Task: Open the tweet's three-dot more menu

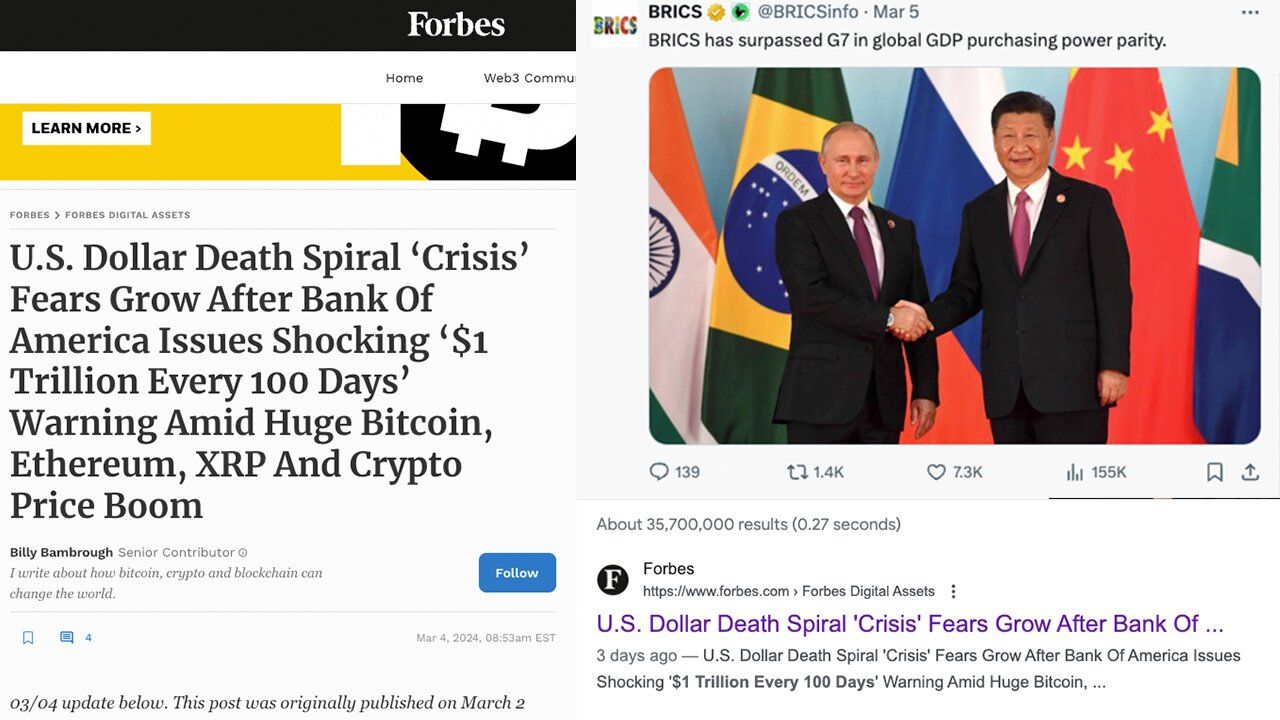Action: pyautogui.click(x=1250, y=13)
